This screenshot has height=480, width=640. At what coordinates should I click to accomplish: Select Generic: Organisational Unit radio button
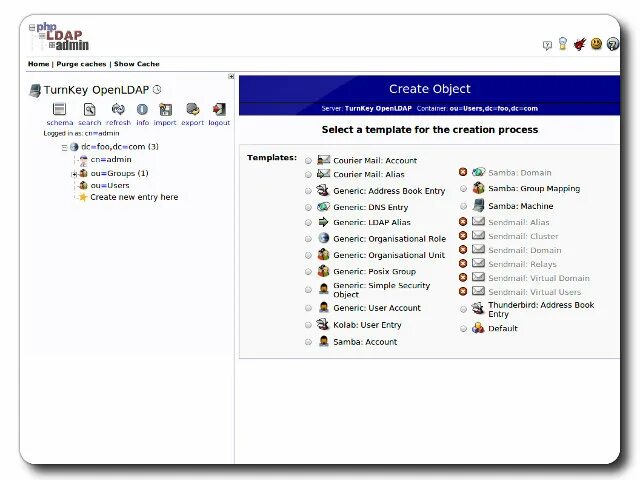pyautogui.click(x=308, y=256)
